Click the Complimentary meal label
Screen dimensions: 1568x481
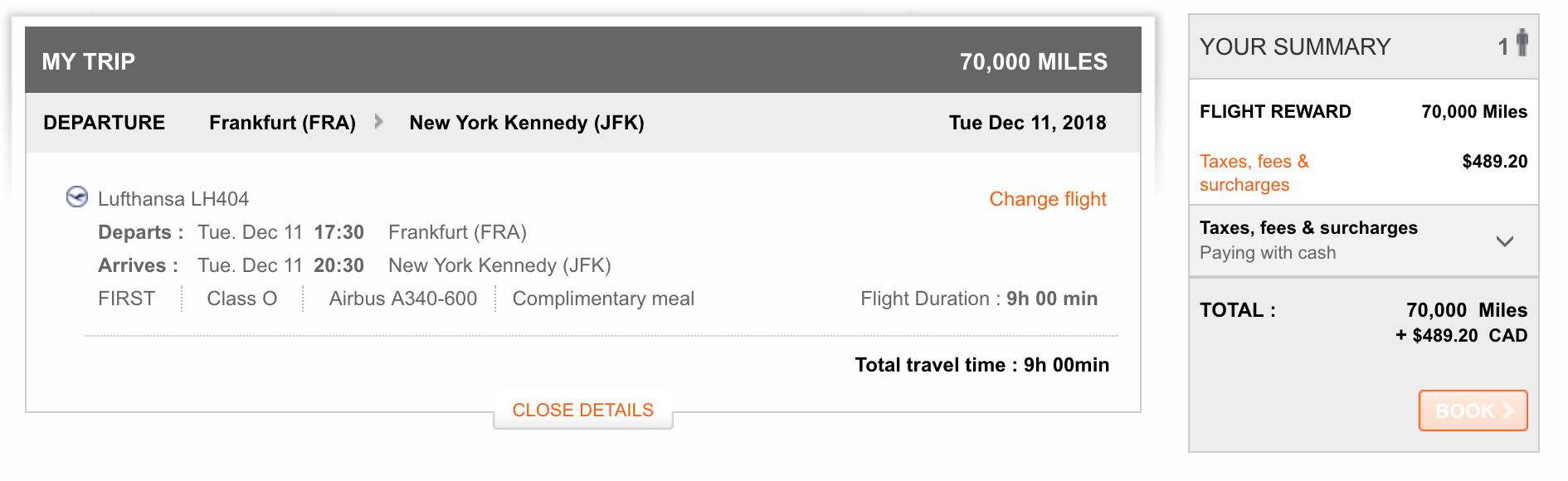(603, 299)
